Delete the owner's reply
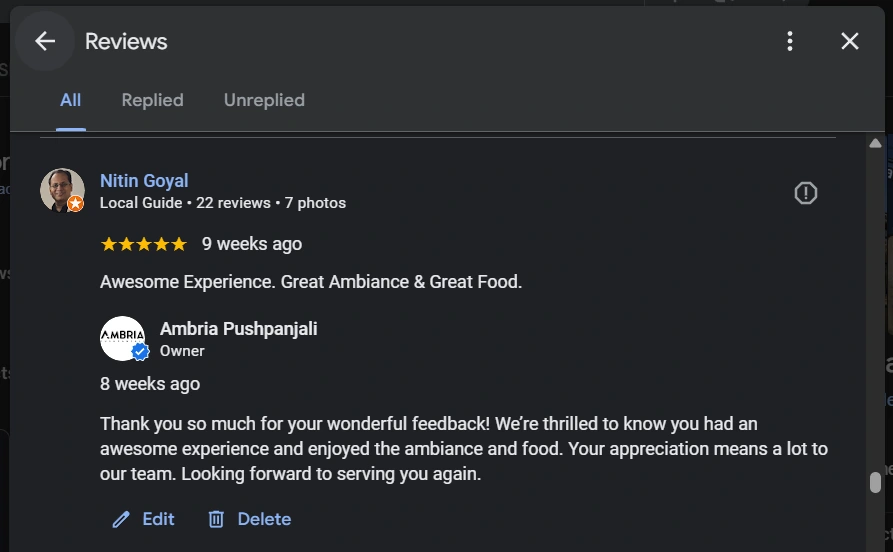Screen dimensions: 893x552 tap(249, 519)
